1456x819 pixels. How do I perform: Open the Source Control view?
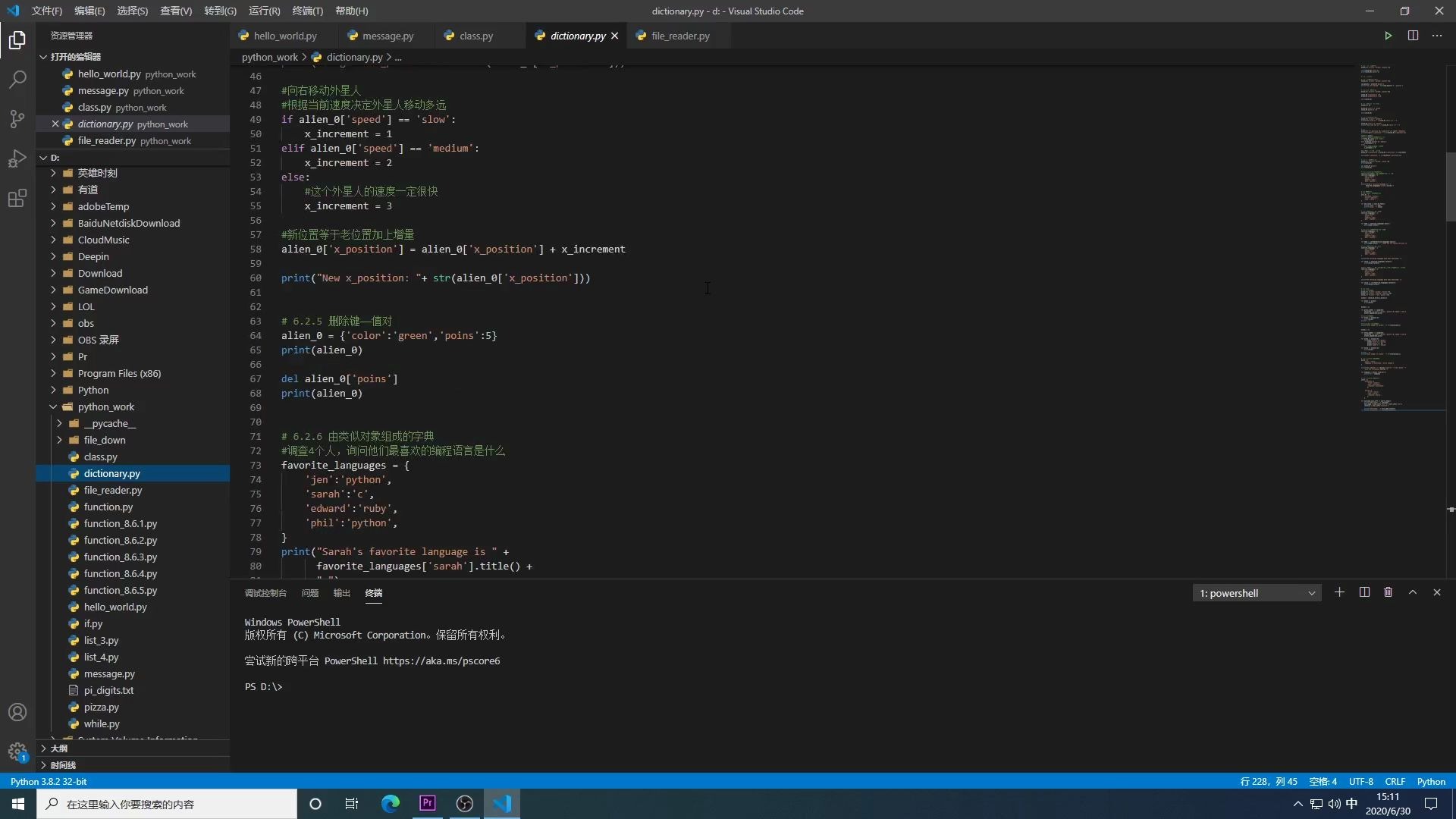(x=17, y=119)
